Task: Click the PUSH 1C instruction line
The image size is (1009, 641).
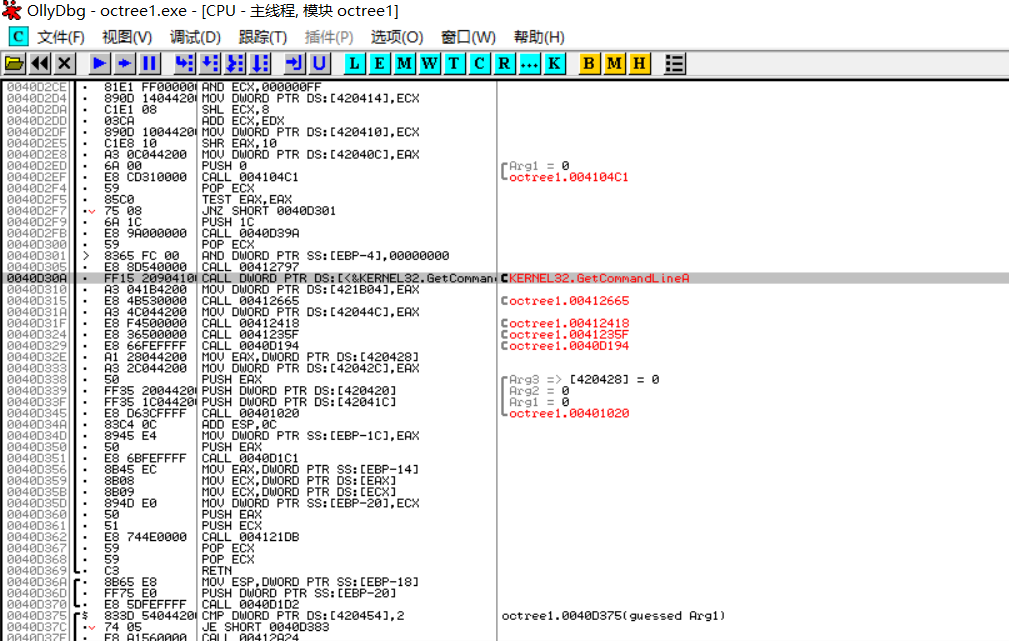Action: click(228, 222)
